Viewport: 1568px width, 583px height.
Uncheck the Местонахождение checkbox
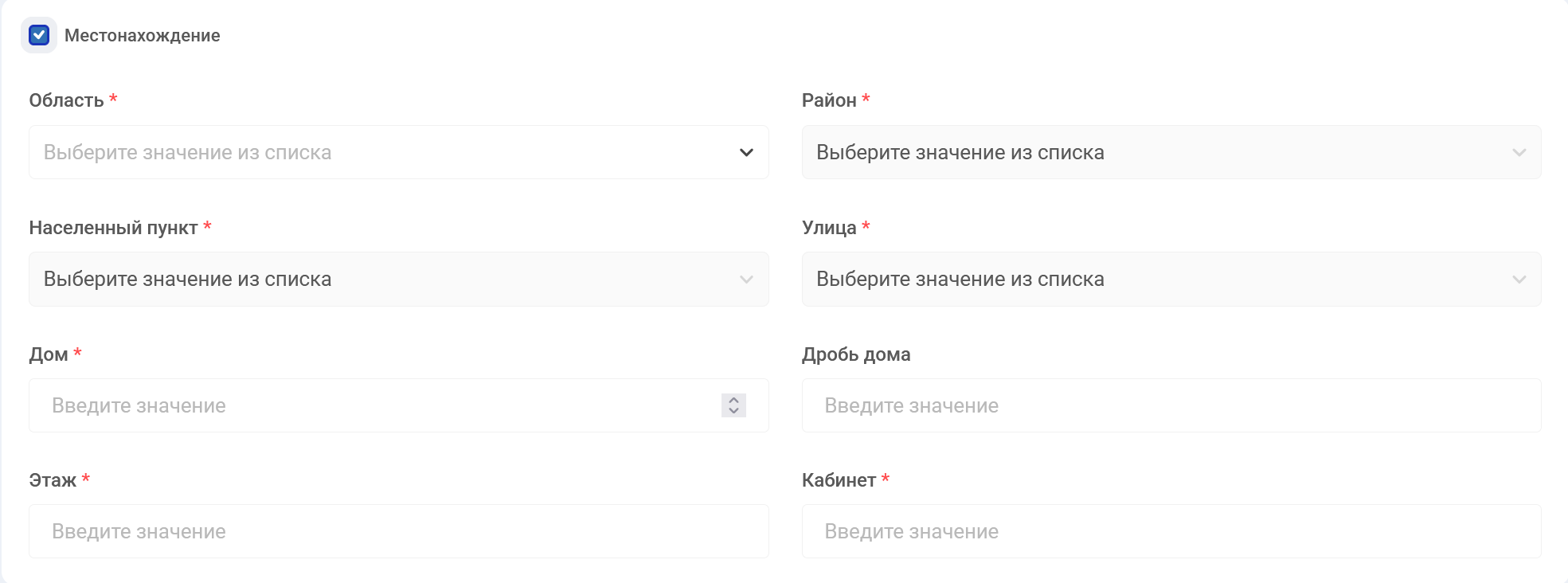click(x=39, y=35)
